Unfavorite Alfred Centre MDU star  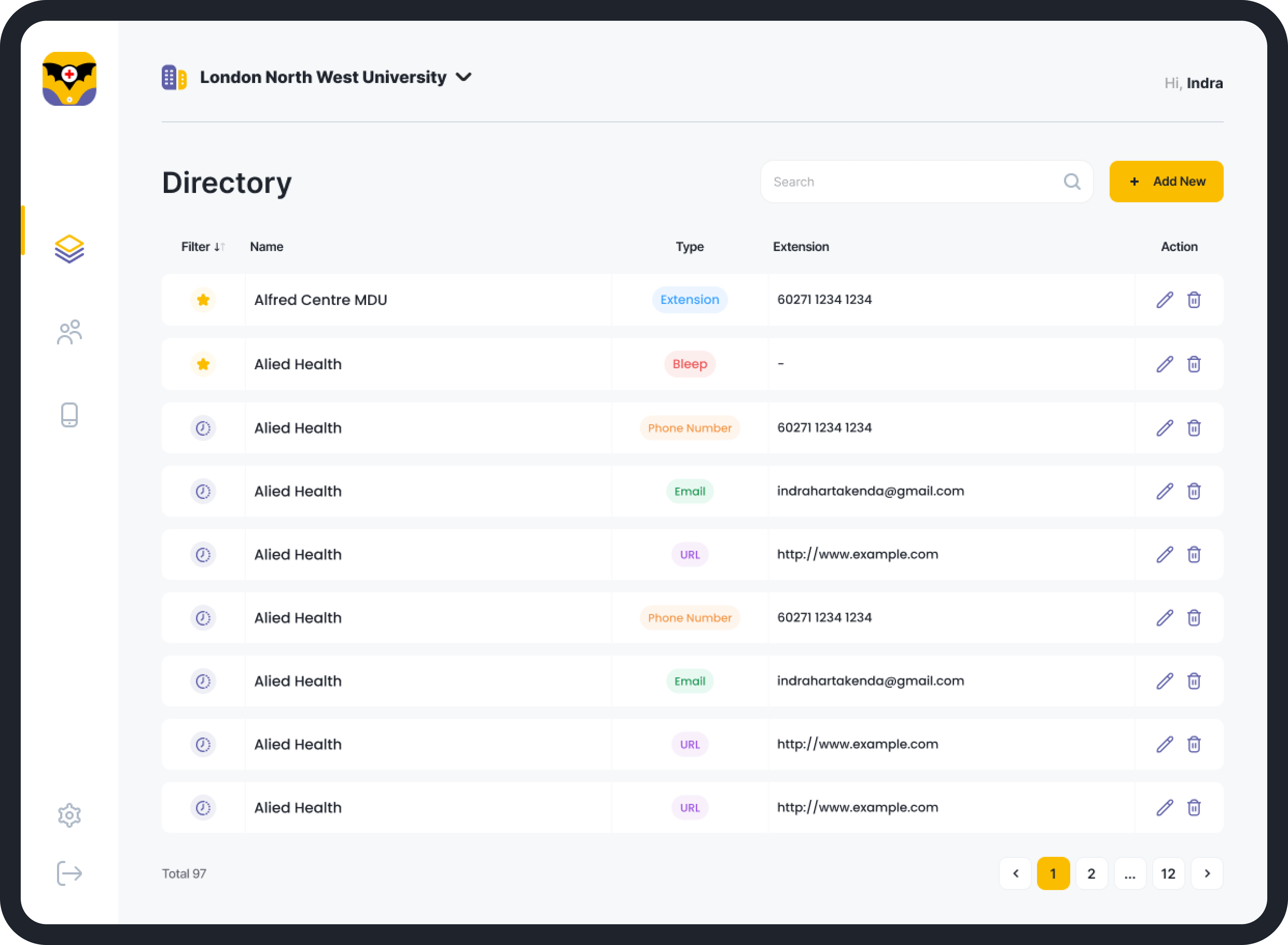203,300
